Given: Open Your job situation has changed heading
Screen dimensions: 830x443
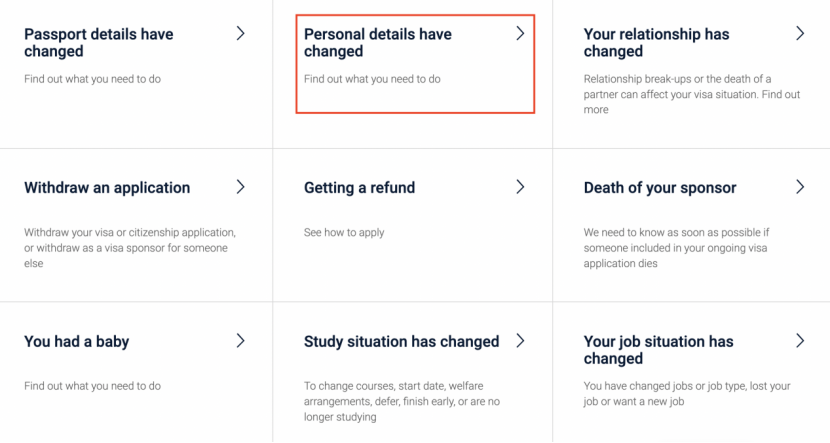Looking at the screenshot, I should tap(658, 350).
